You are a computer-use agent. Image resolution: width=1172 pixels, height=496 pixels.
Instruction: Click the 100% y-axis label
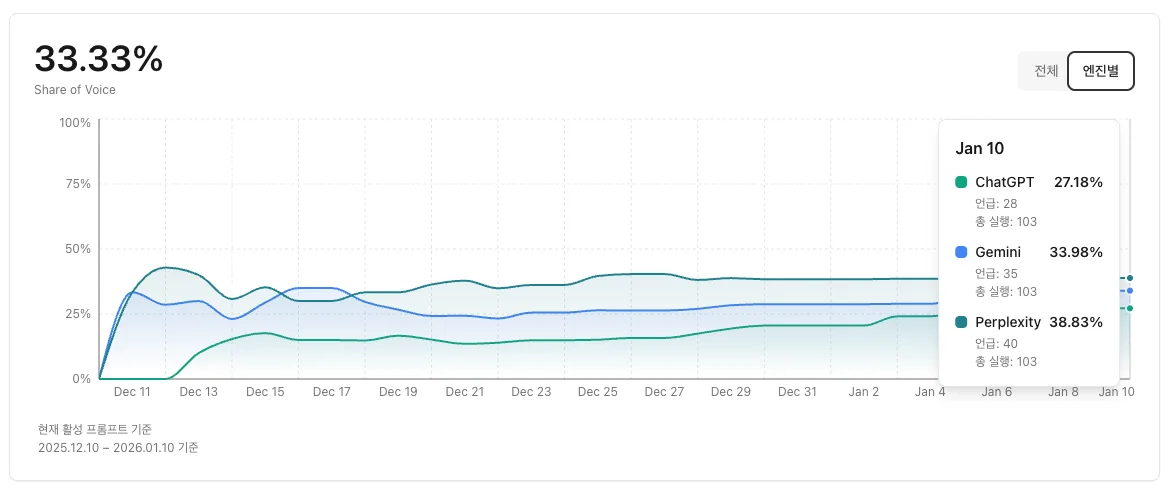coord(75,123)
